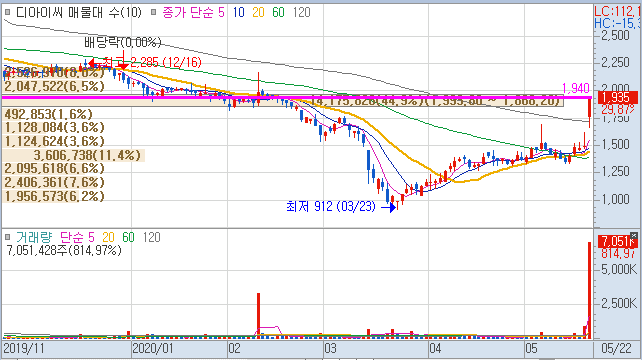Select the 2,406,361(7.6%) volume profile bar
This screenshot has width=642, height=360.
[54, 182]
